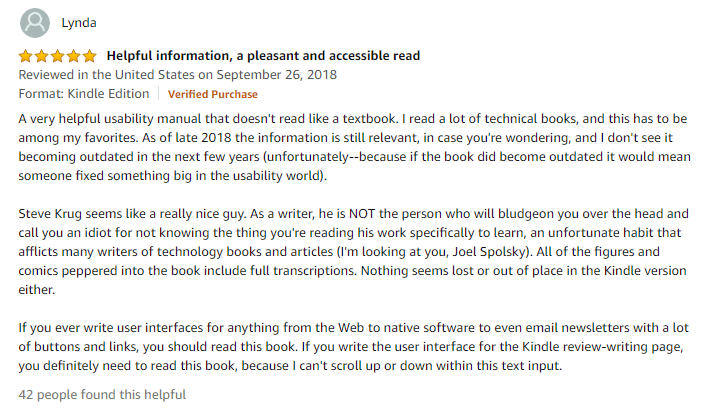Click the paragraph starting 'A very helpful usability'
This screenshot has width=711, height=409.
click(x=355, y=147)
